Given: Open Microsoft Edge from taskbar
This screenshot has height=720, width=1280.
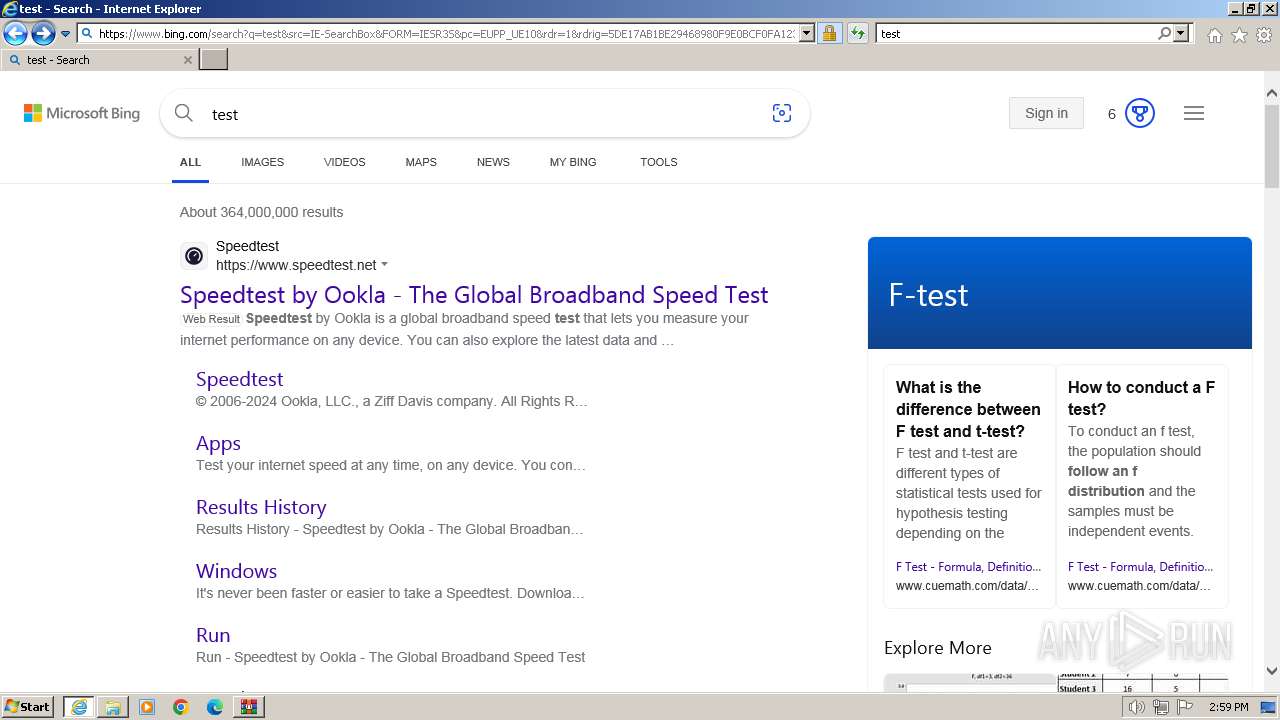Looking at the screenshot, I should click(x=215, y=707).
